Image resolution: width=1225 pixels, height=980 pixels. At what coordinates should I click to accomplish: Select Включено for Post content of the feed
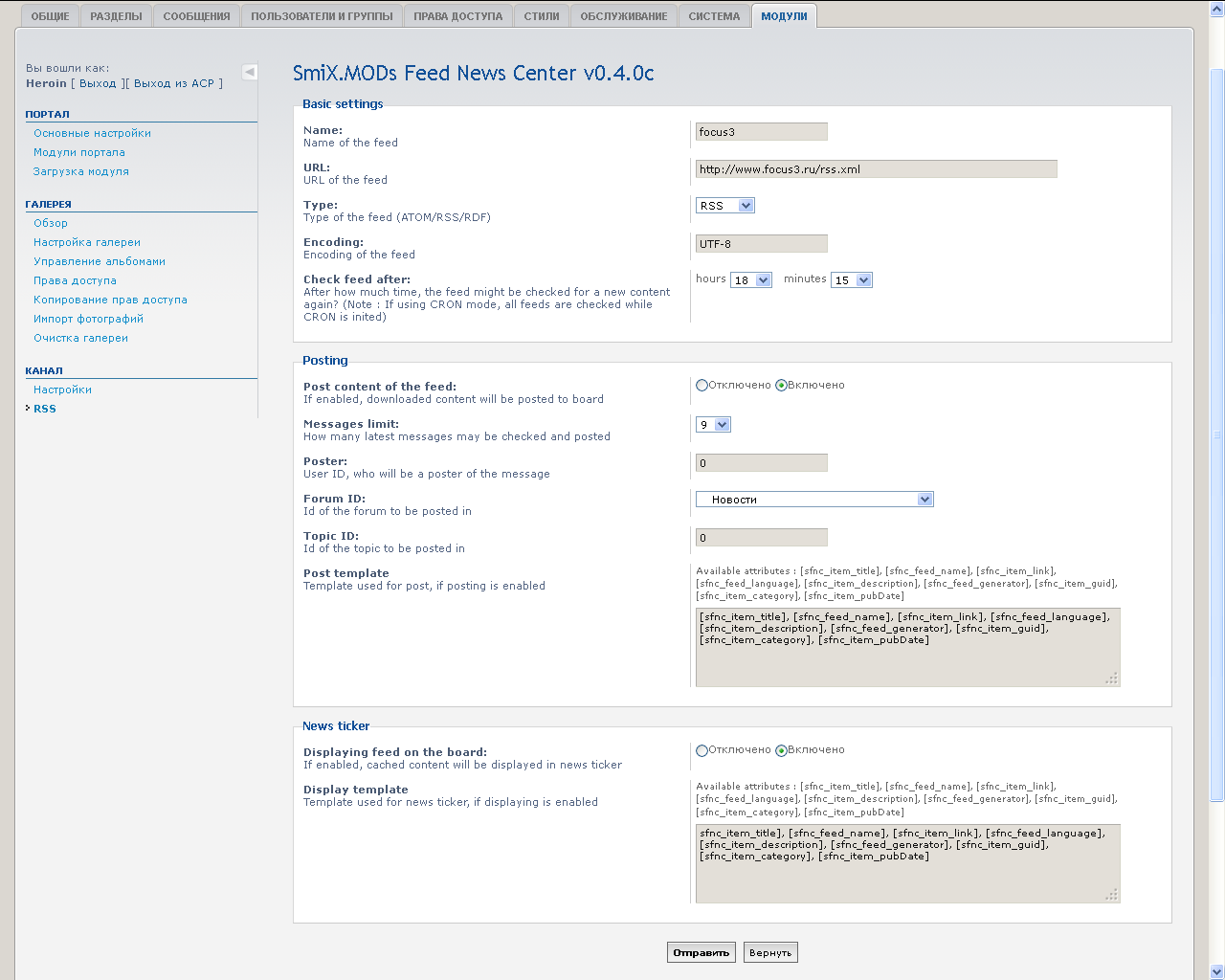point(782,386)
